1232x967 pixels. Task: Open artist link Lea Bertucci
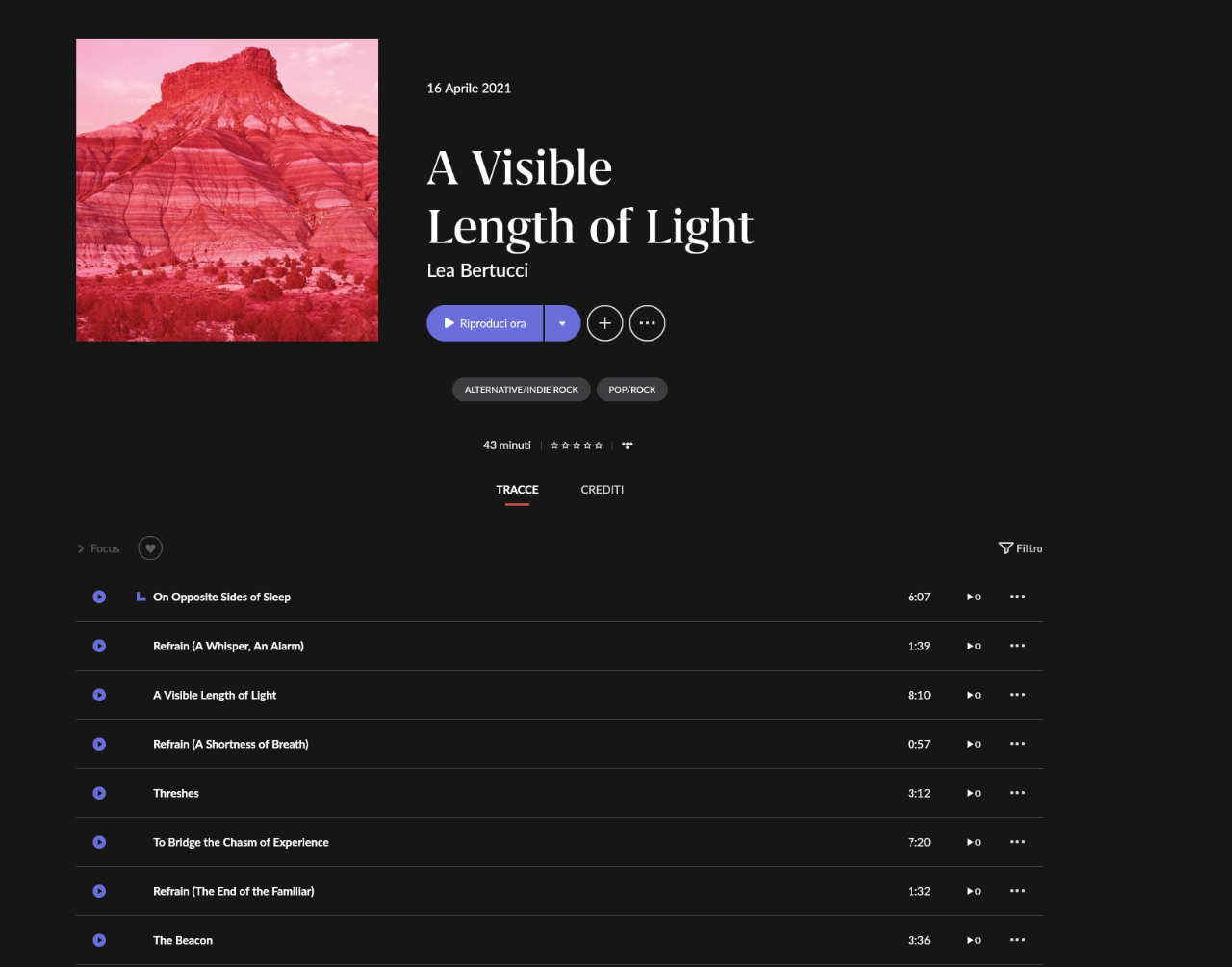pos(477,270)
